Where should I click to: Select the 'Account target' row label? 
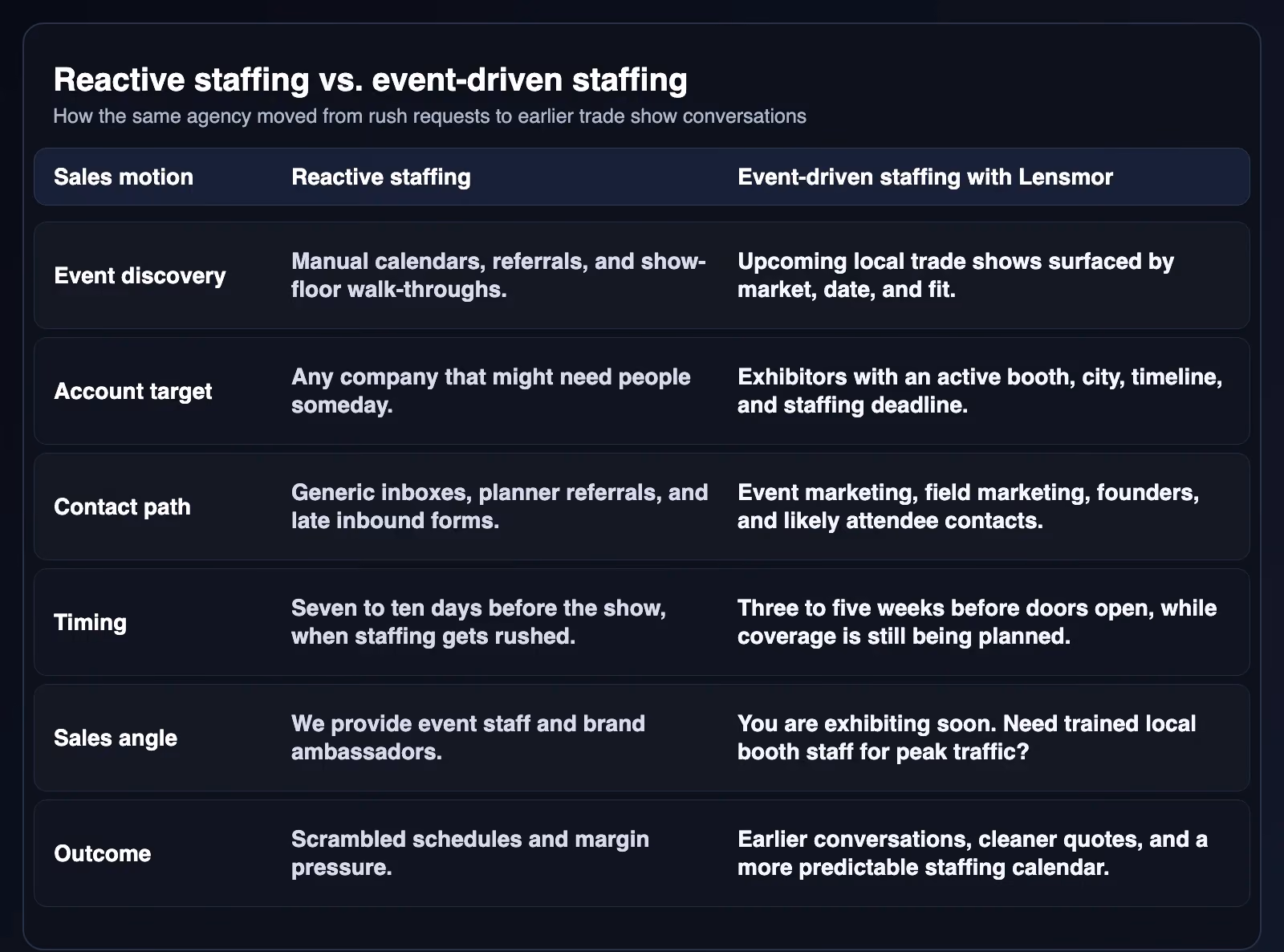[133, 391]
